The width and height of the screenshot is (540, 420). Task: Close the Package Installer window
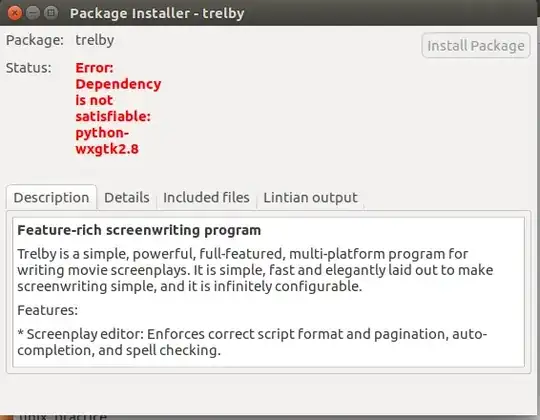click(14, 13)
